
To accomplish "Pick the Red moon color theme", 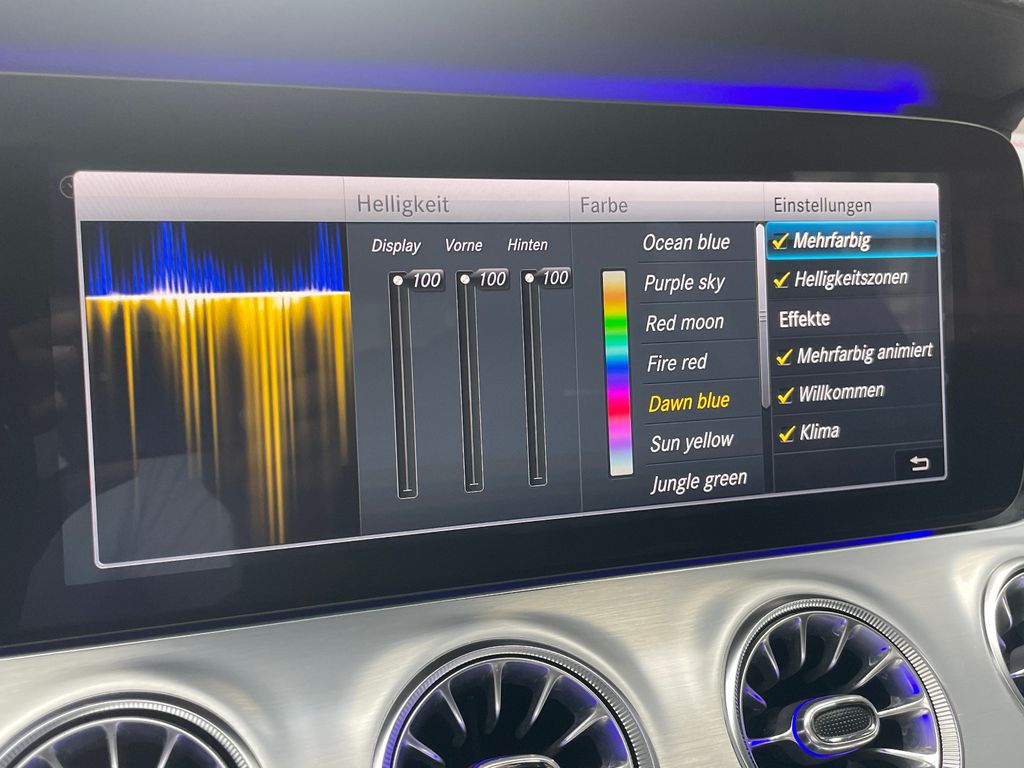I will tap(684, 323).
